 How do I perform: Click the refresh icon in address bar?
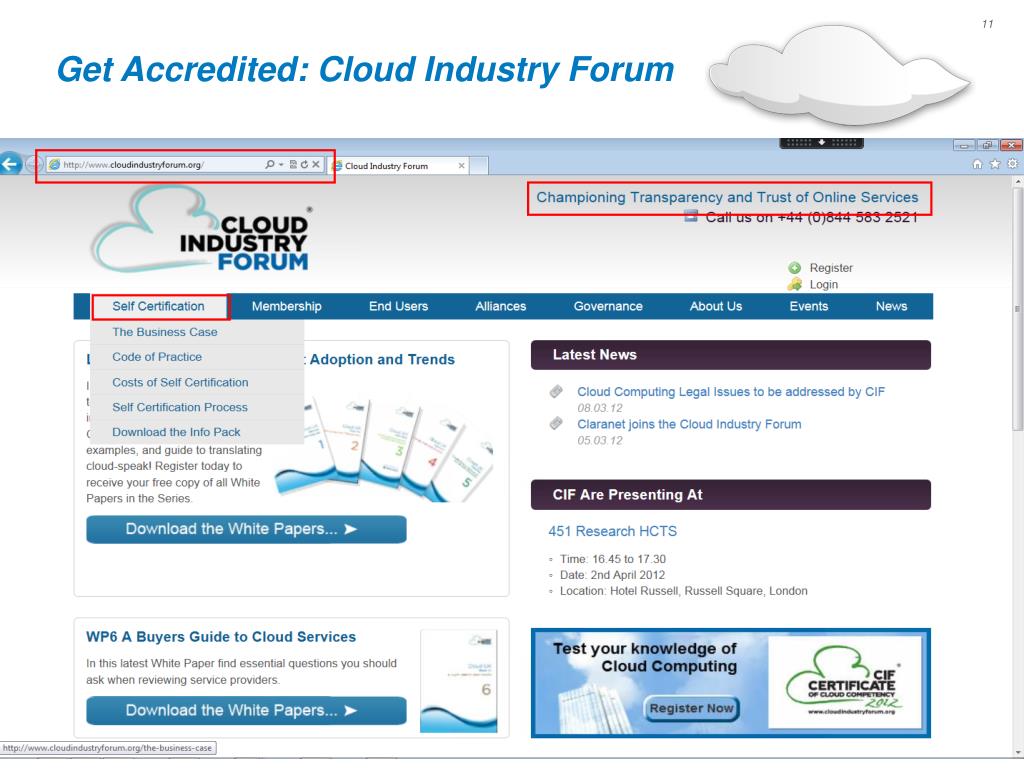(304, 165)
